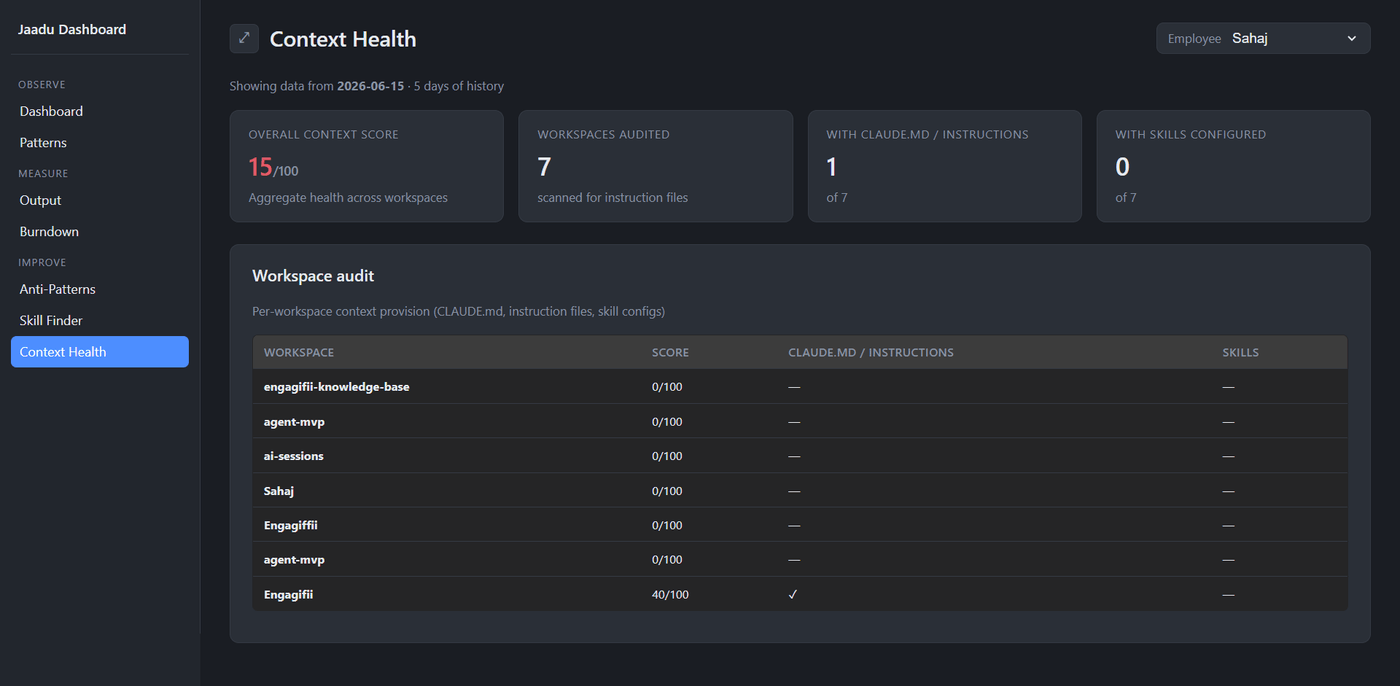Click the With CLAUDE.md / Instructions card
Screen dimensions: 1400x686
(944, 166)
